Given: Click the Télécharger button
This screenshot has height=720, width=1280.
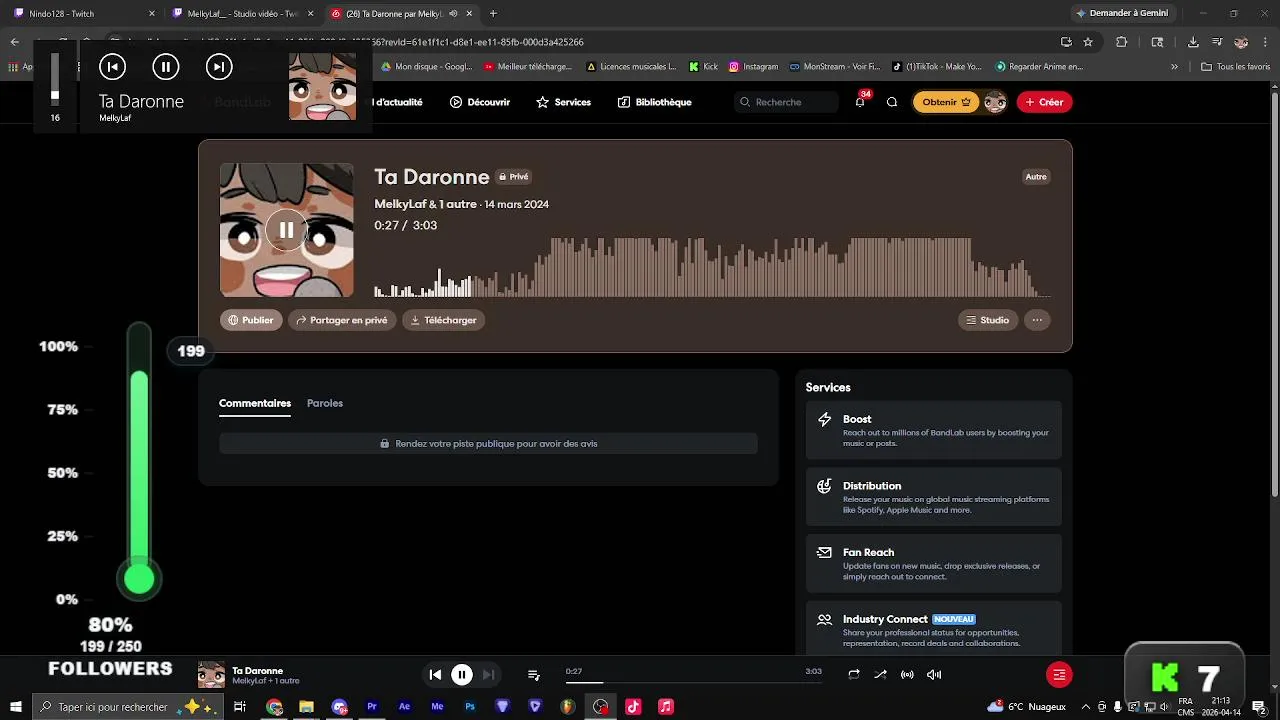Looking at the screenshot, I should click(x=443, y=320).
